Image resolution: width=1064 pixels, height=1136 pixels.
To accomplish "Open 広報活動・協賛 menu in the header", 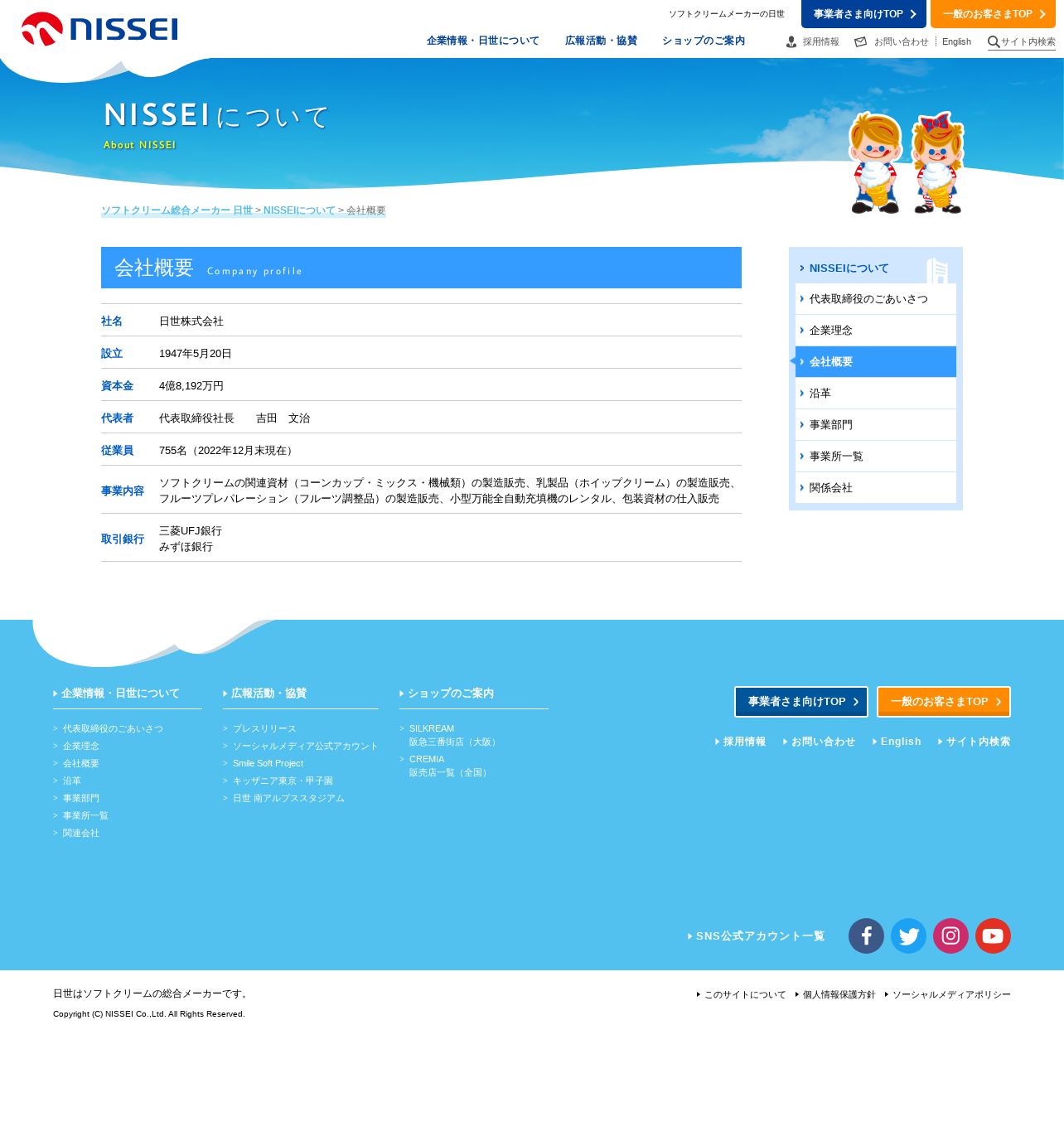I will click(x=601, y=41).
